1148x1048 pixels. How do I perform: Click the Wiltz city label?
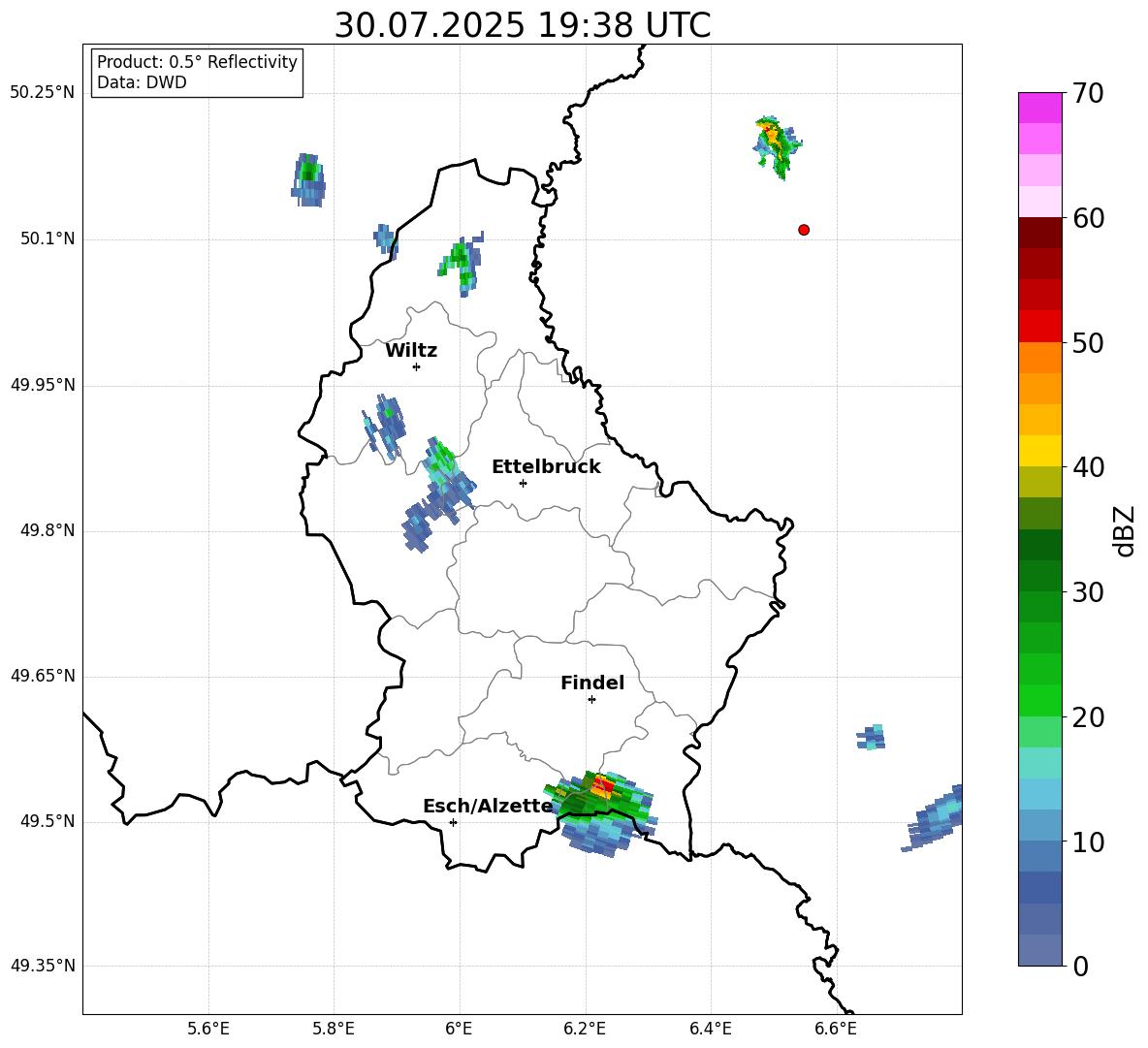(411, 351)
